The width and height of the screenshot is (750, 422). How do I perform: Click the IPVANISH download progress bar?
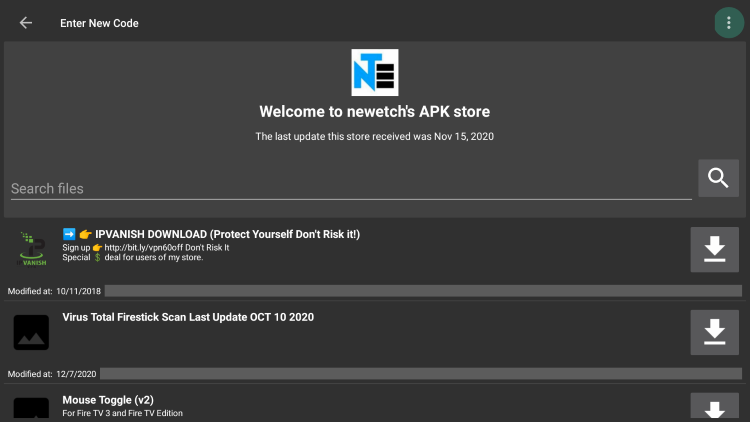pos(423,291)
